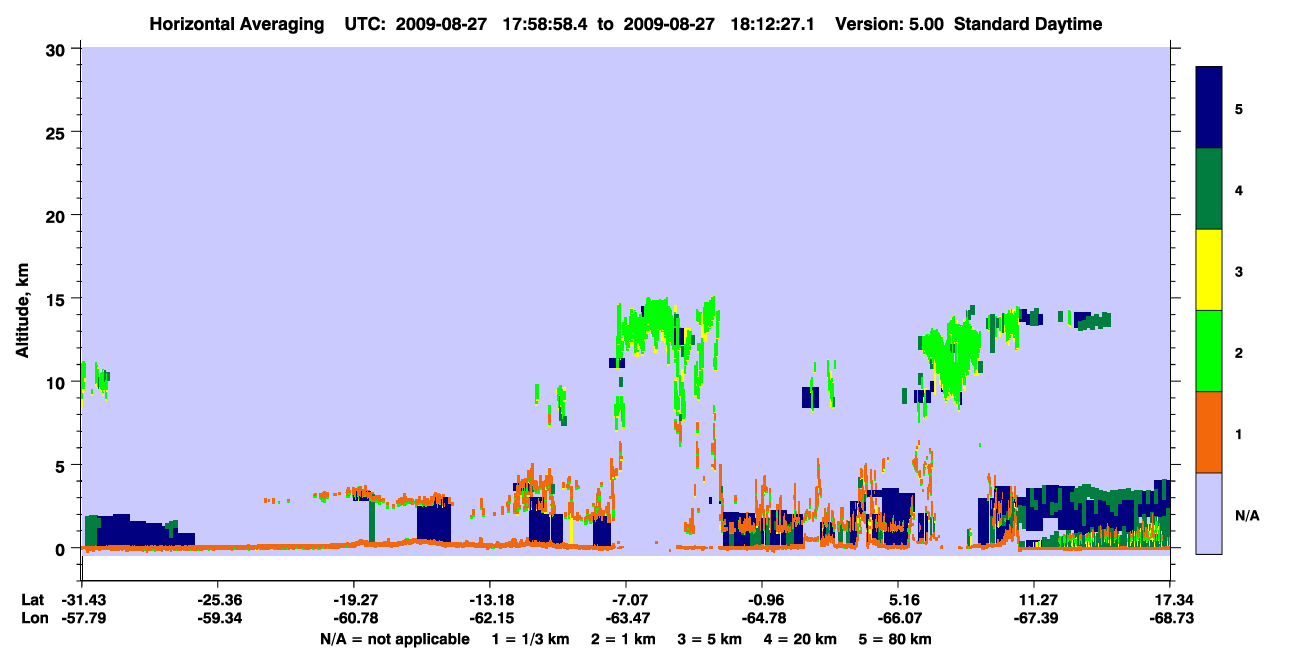Click latitude value 11.27
The height and width of the screenshot is (667, 1300).
click(x=1034, y=600)
